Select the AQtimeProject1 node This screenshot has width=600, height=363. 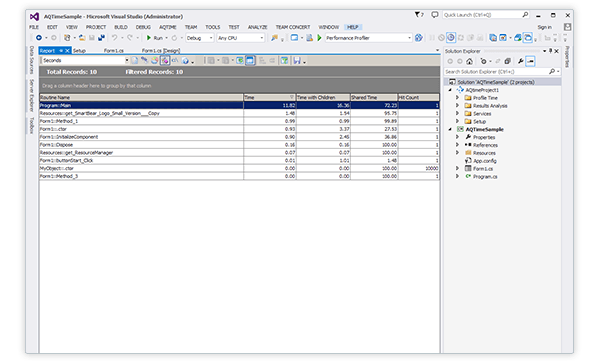pos(482,90)
